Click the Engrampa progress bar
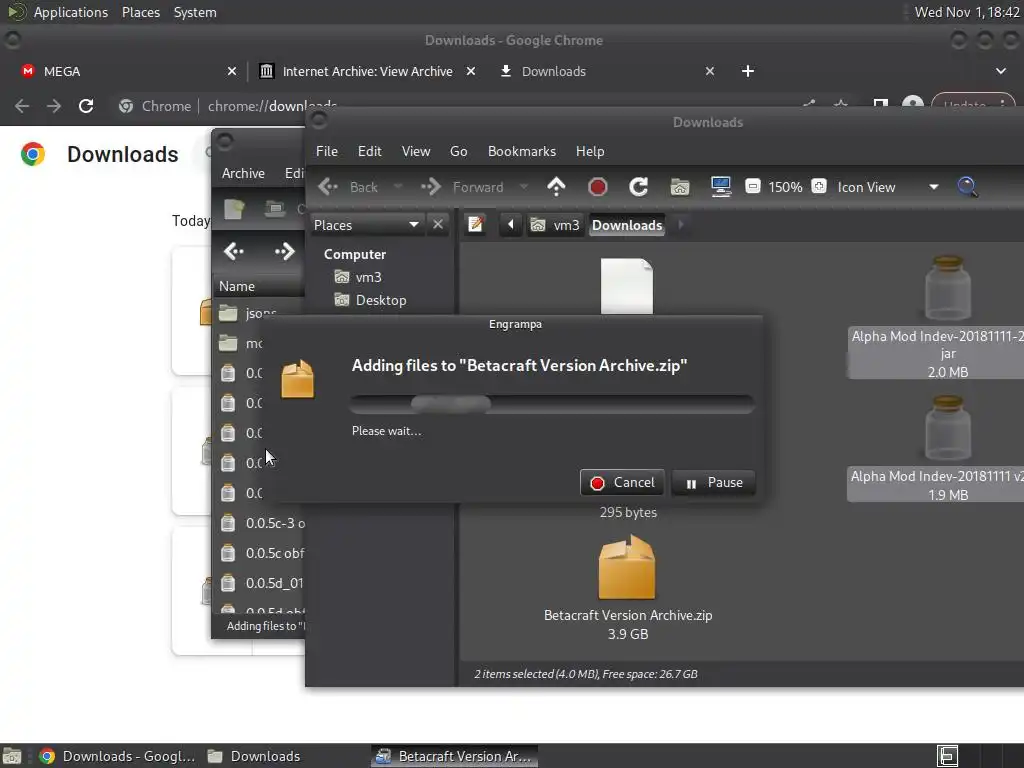 (x=552, y=404)
